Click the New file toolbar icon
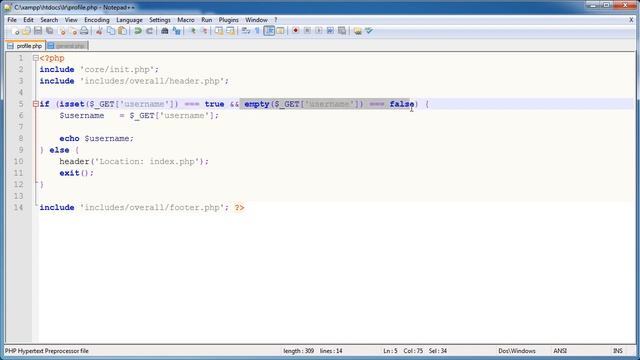Screen dimensions: 640x360 15,31
